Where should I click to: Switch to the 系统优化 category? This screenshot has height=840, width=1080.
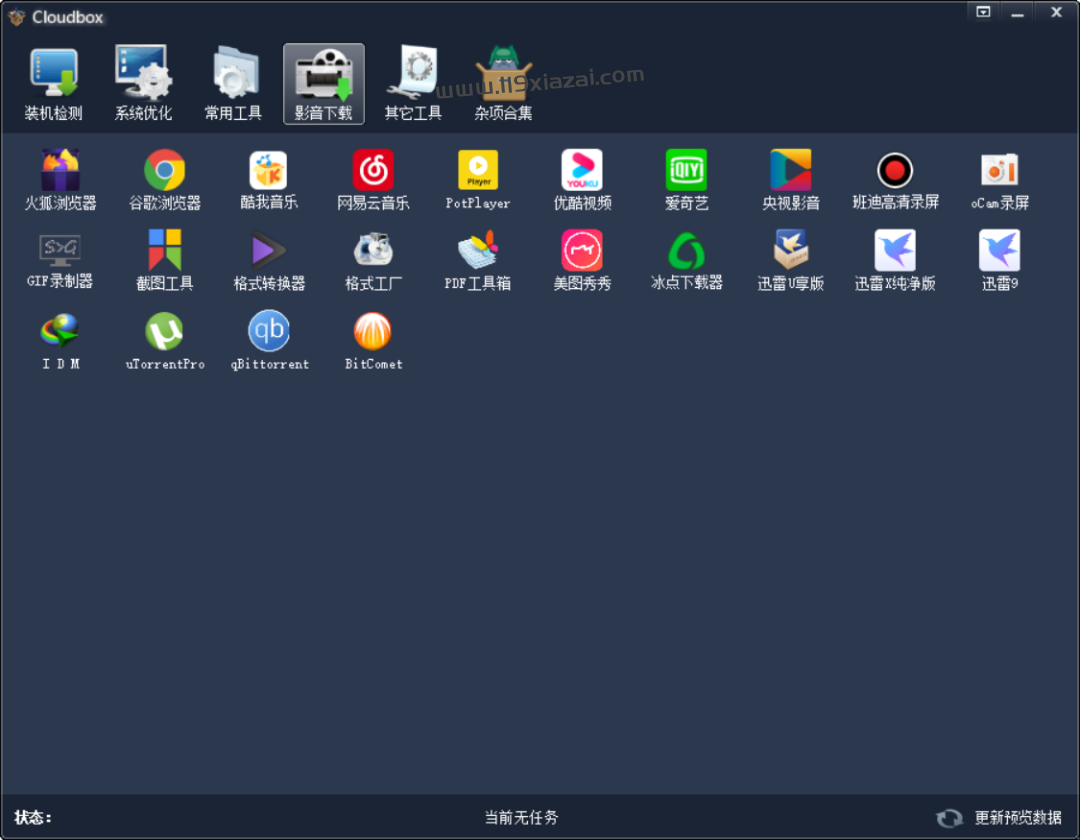(143, 84)
